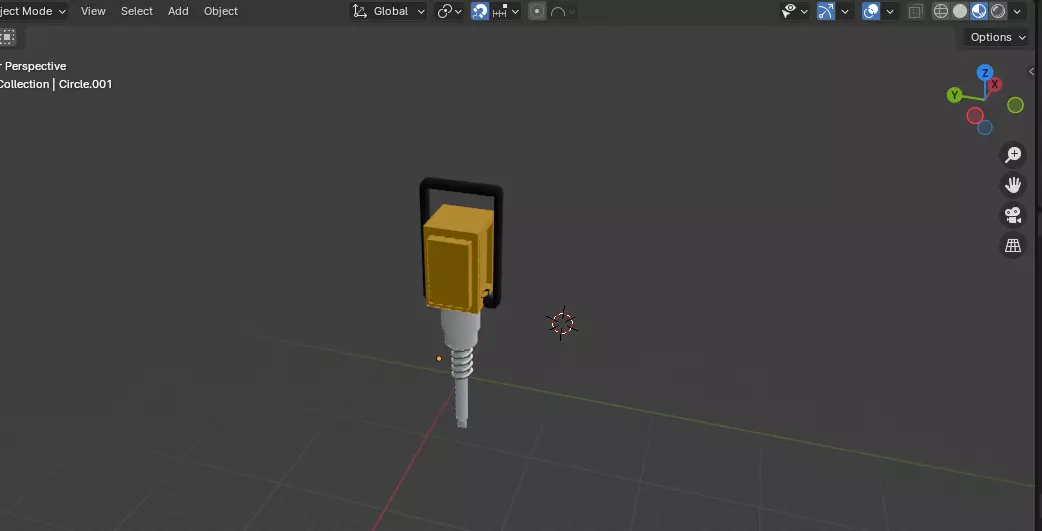
Task: Switch to material preview shading
Action: (979, 11)
